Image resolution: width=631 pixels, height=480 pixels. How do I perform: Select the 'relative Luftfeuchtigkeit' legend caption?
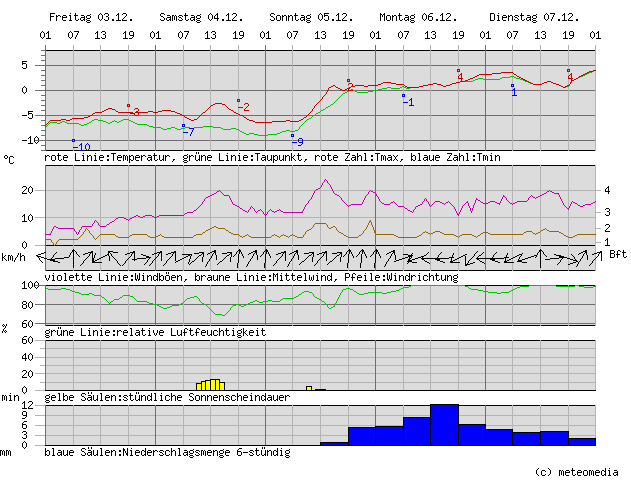point(188,331)
